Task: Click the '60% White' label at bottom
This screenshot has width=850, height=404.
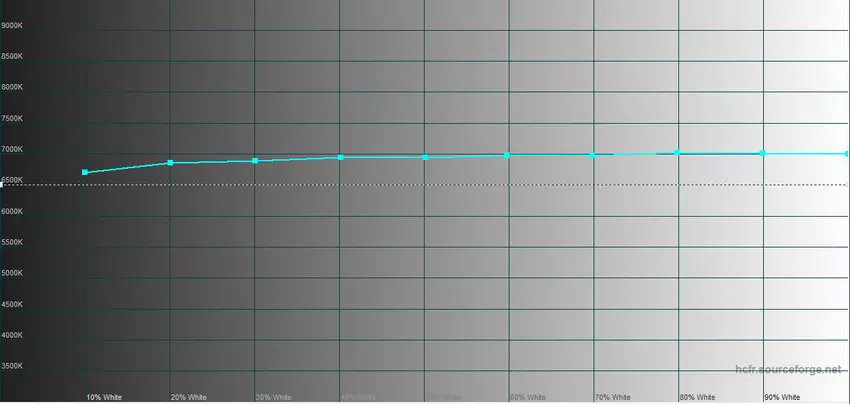Action: [x=528, y=397]
